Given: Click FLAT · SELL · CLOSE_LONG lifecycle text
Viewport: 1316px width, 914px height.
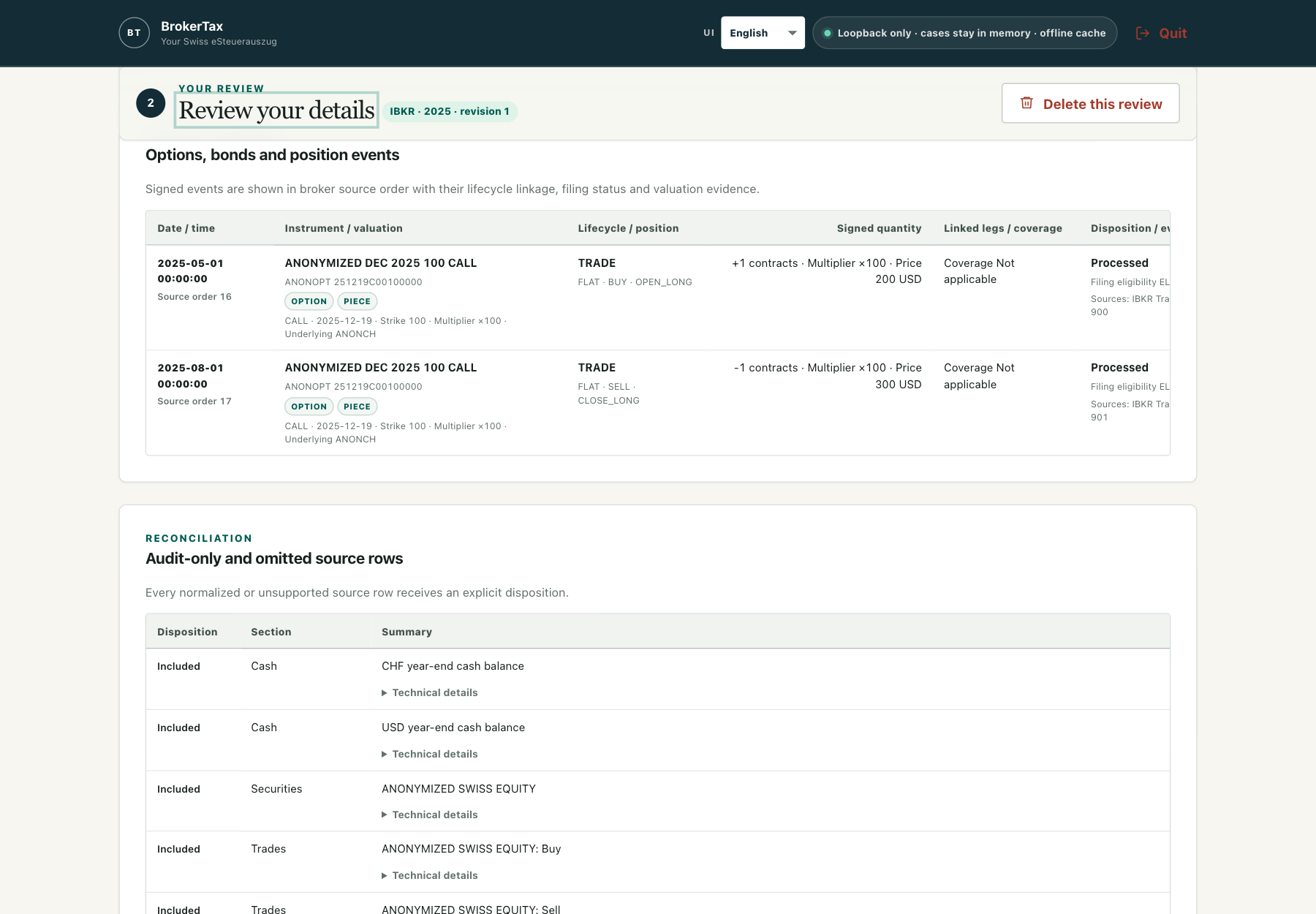Looking at the screenshot, I should click(x=608, y=393).
